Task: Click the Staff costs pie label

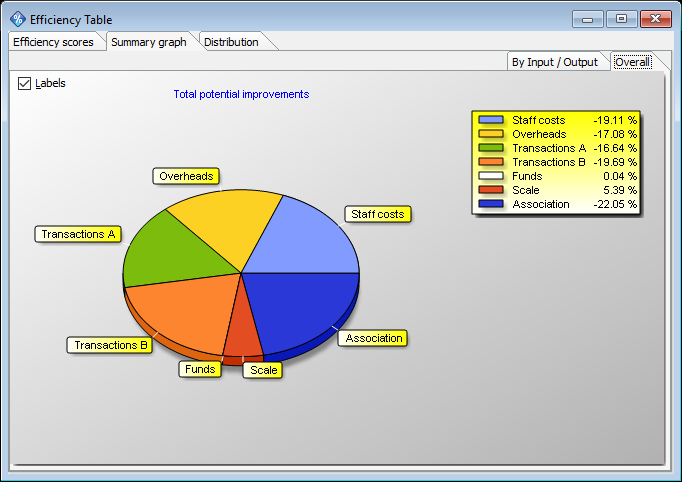Action: click(x=377, y=214)
